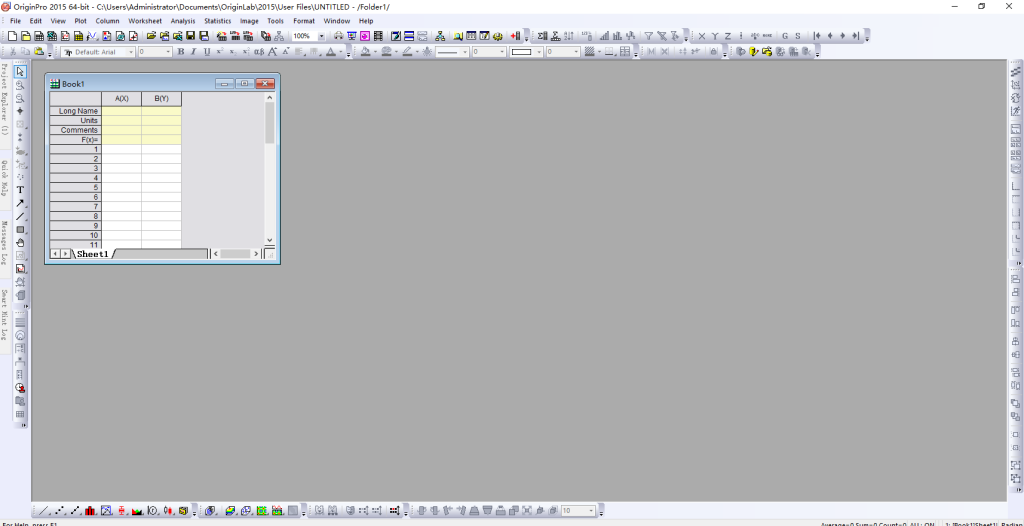Switch to the Sheet1 tab
1024x526 pixels.
93,254
